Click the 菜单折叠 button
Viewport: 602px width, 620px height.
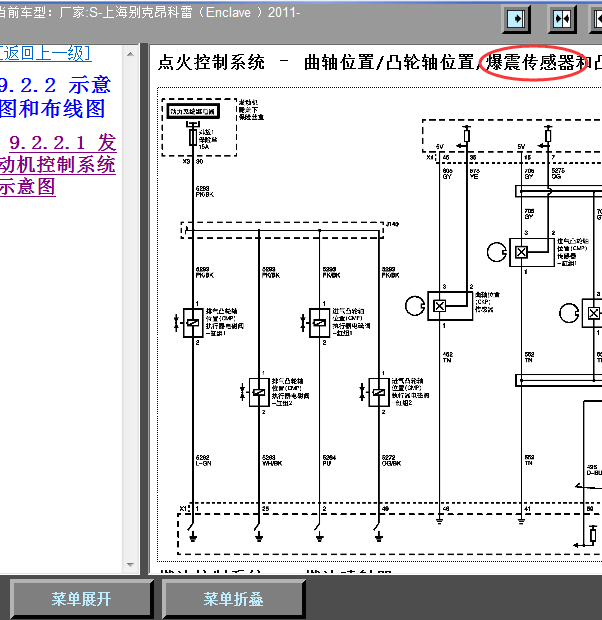coord(233,599)
